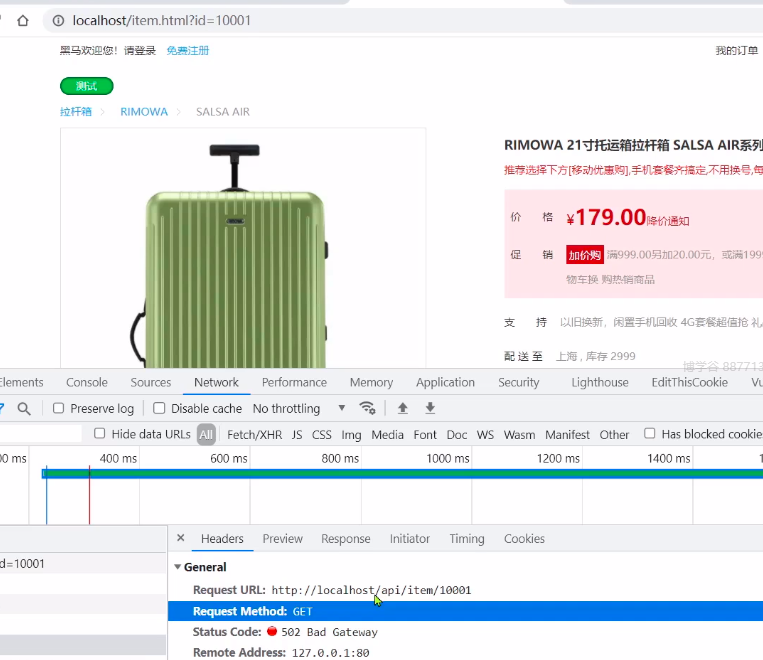Image resolution: width=763 pixels, height=660 pixels.
Task: Click the RIMOWA breadcrumb link
Action: click(144, 111)
